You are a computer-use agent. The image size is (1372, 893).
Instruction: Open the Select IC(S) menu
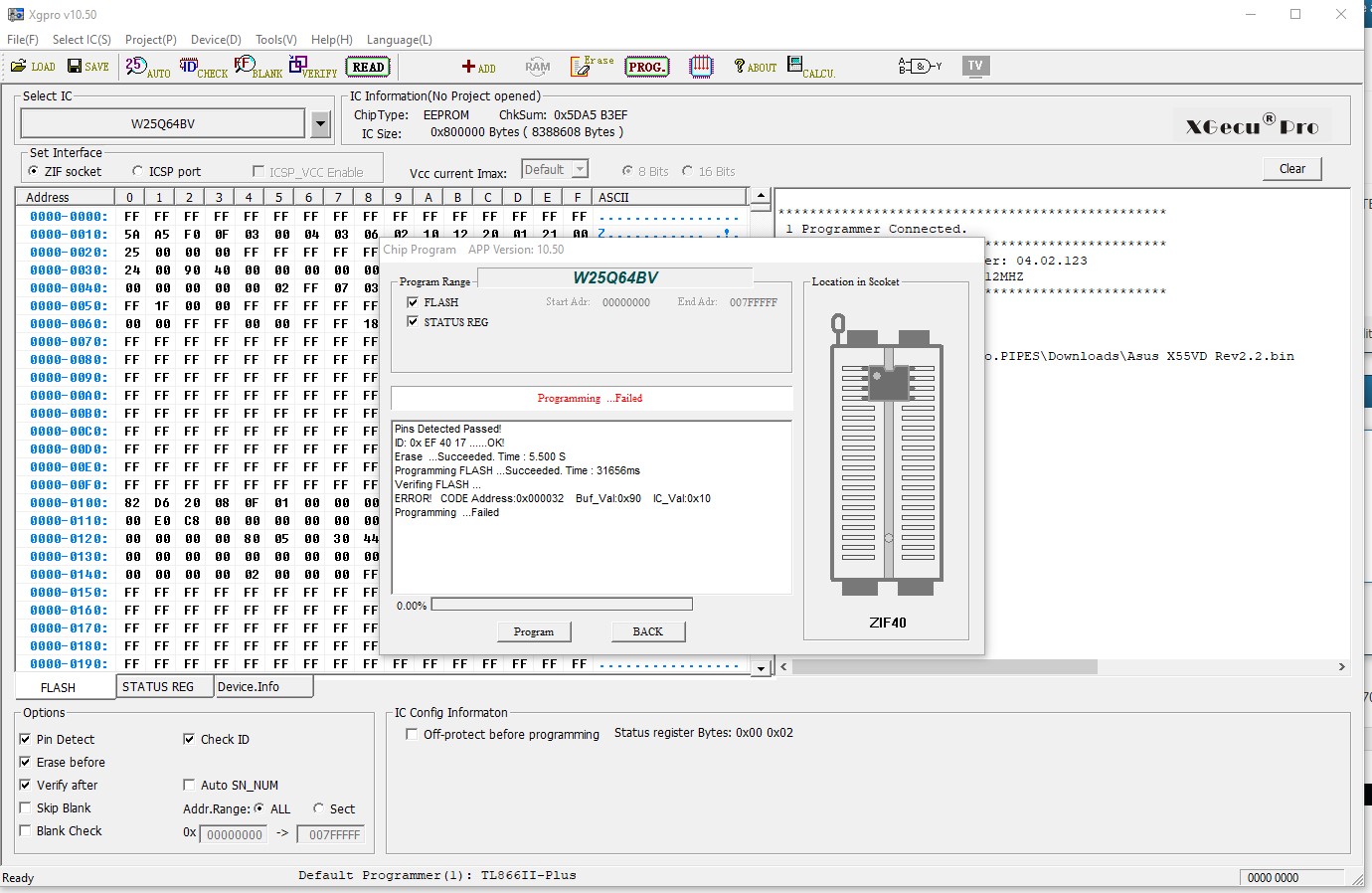point(82,40)
